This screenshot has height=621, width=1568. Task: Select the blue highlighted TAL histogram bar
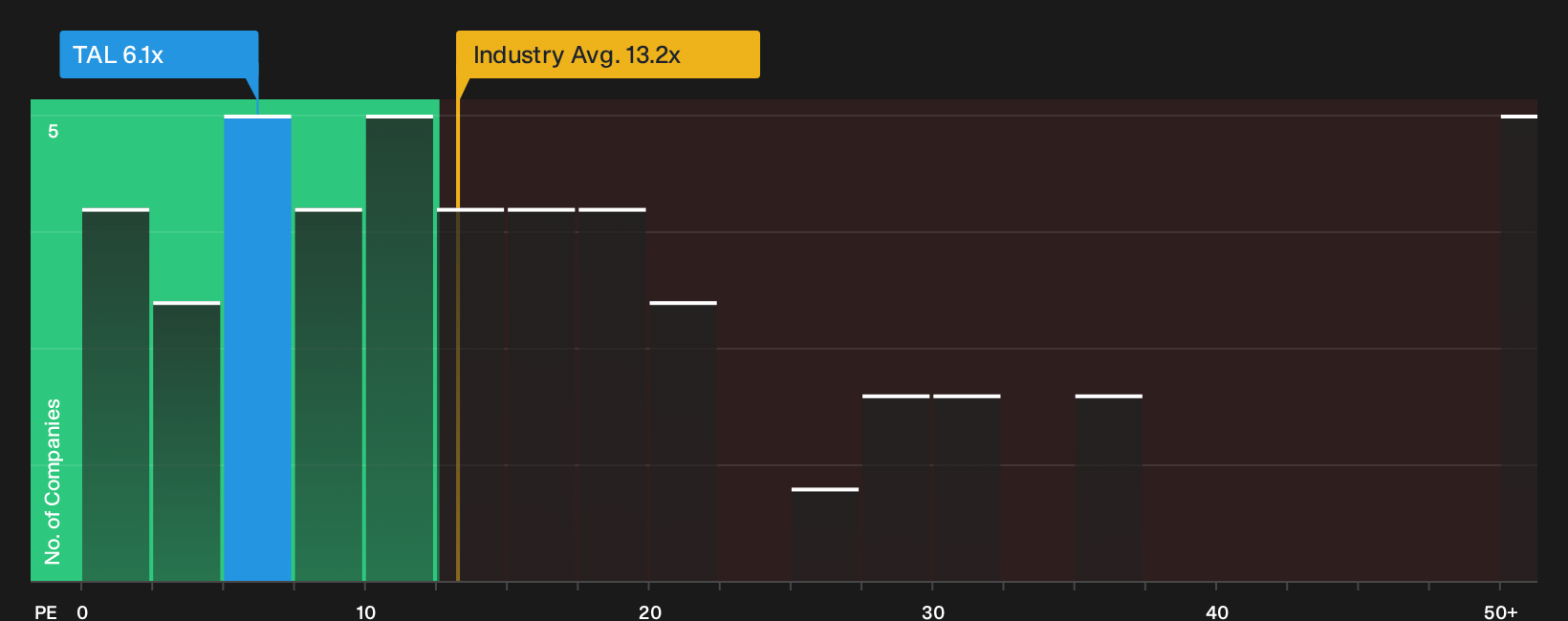[257, 348]
